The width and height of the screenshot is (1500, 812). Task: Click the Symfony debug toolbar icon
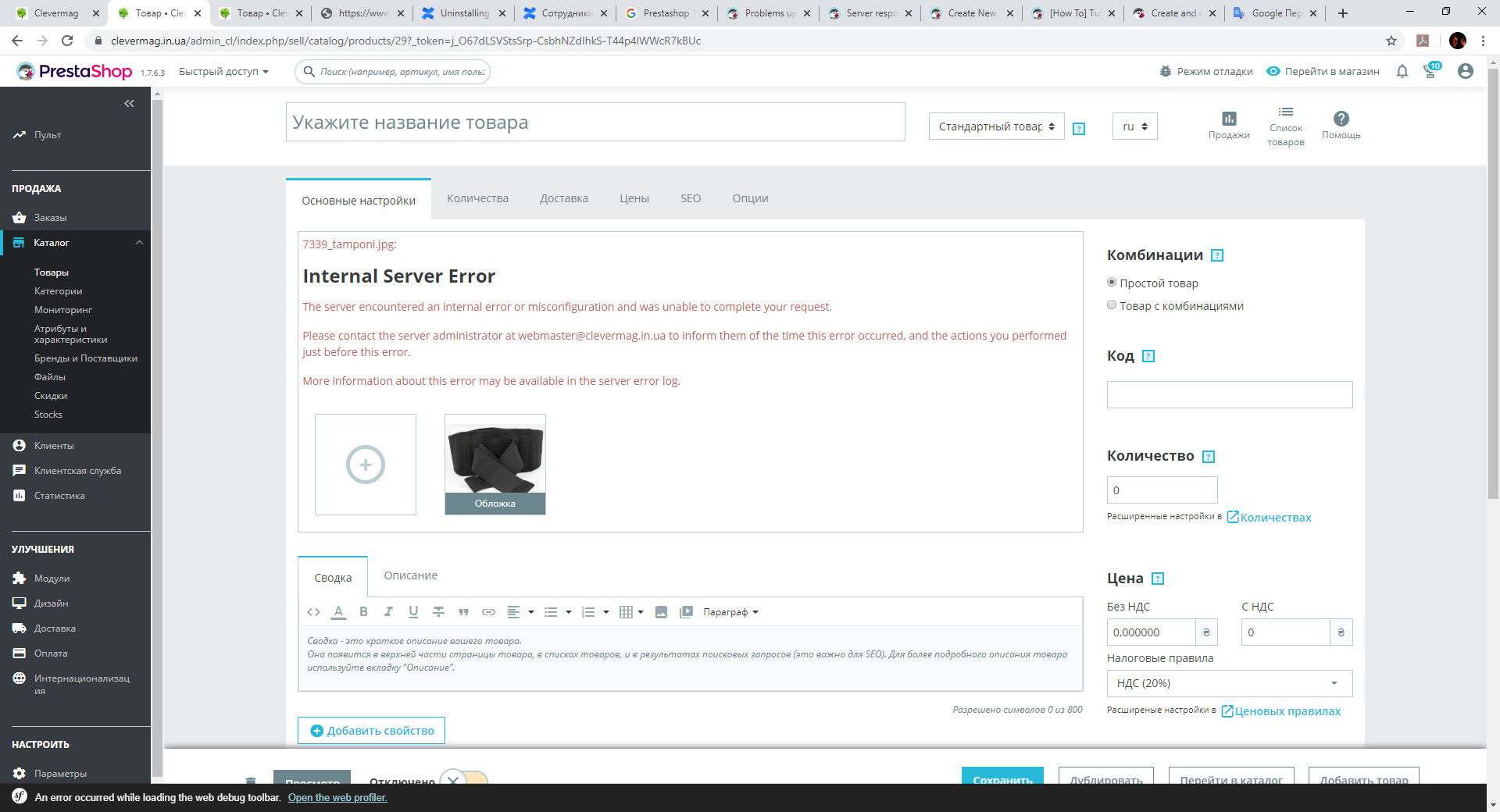20,797
